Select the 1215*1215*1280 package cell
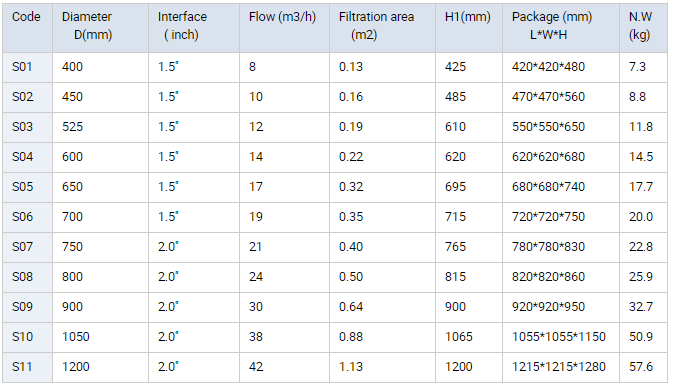 click(561, 367)
